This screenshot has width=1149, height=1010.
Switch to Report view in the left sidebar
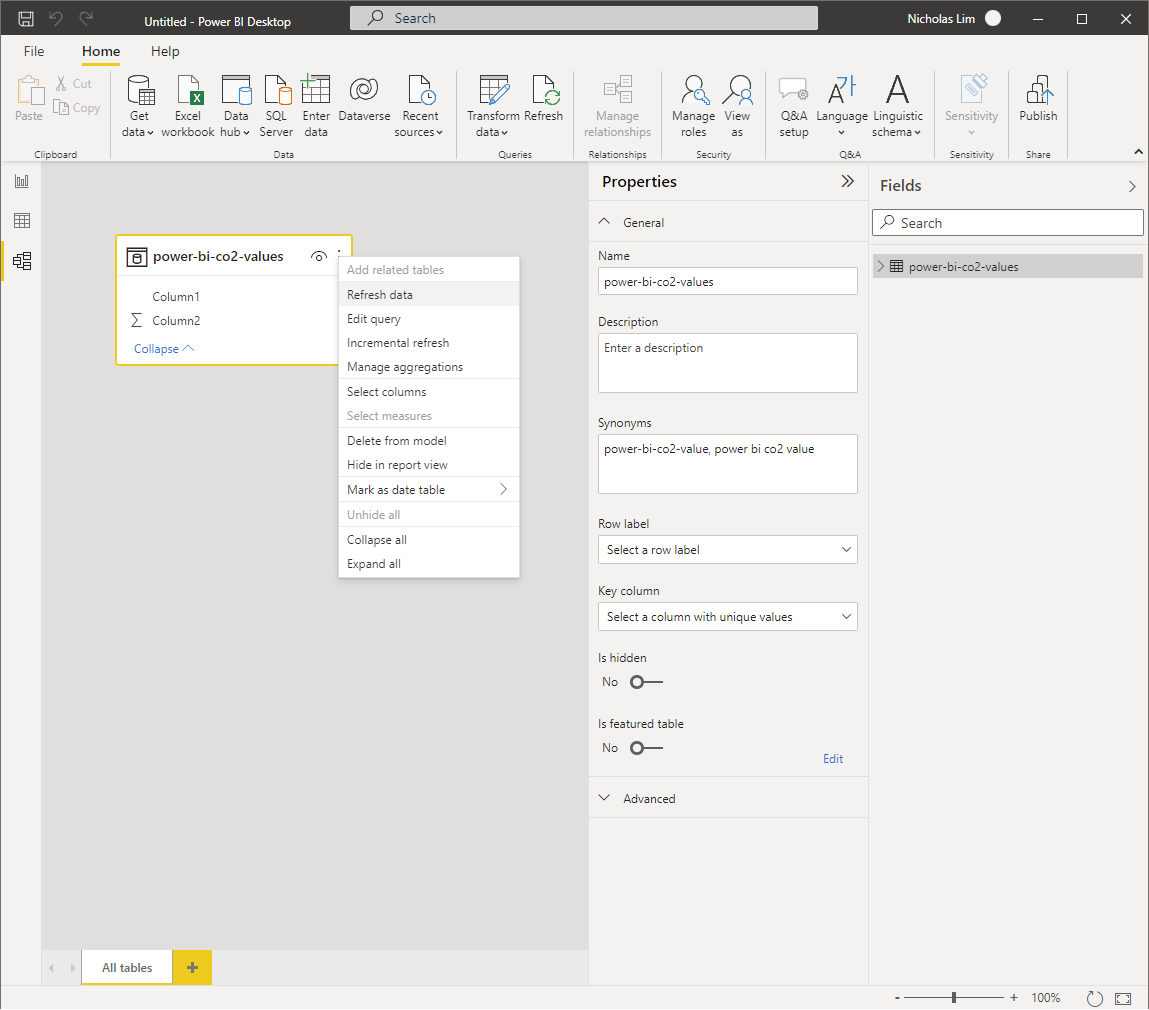pyautogui.click(x=22, y=181)
